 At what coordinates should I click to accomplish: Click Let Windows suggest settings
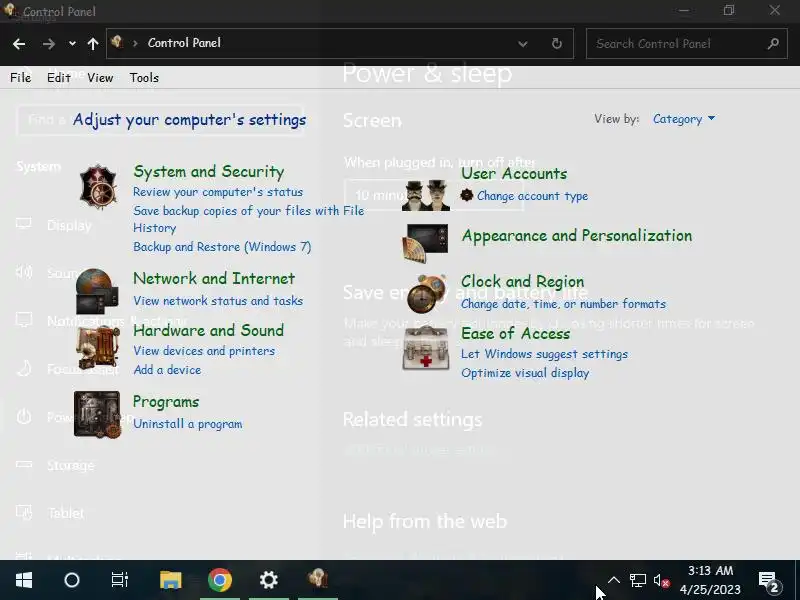coord(544,354)
